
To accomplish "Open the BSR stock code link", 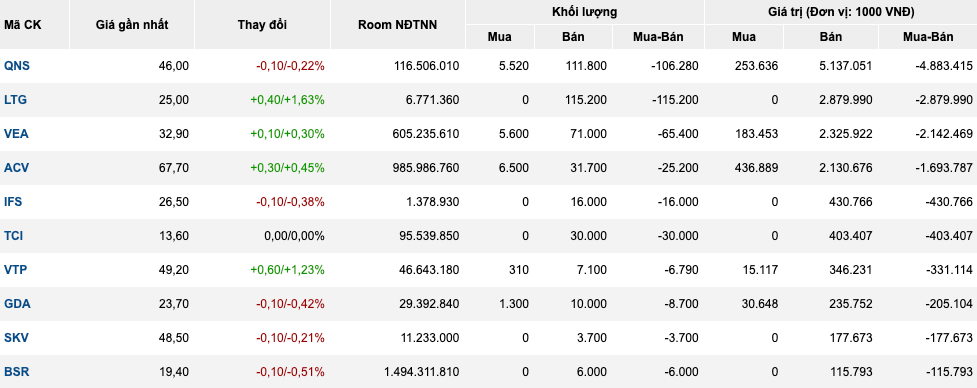I will coord(16,372).
